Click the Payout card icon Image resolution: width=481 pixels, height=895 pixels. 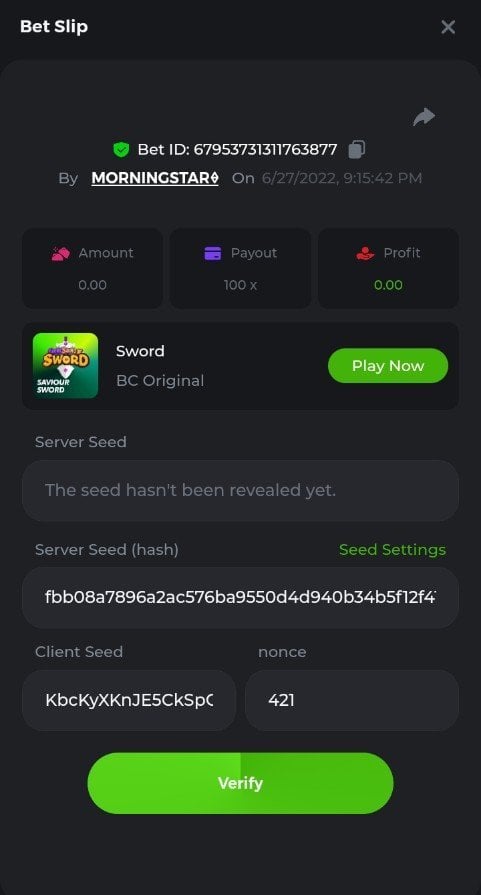[x=213, y=253]
